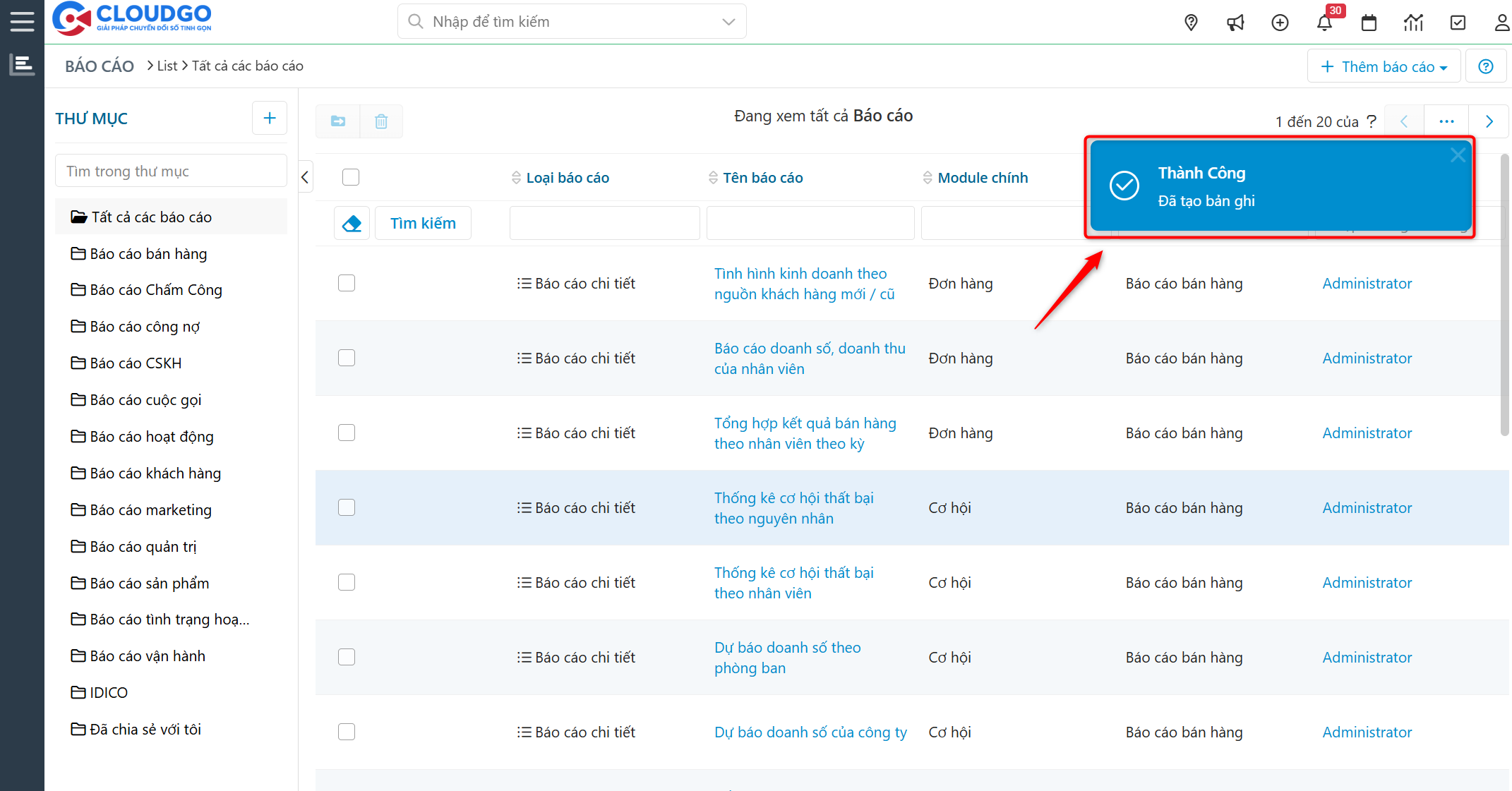Open the Báo cáo marketing folder
Screen dimensions: 1512x791
click(150, 510)
